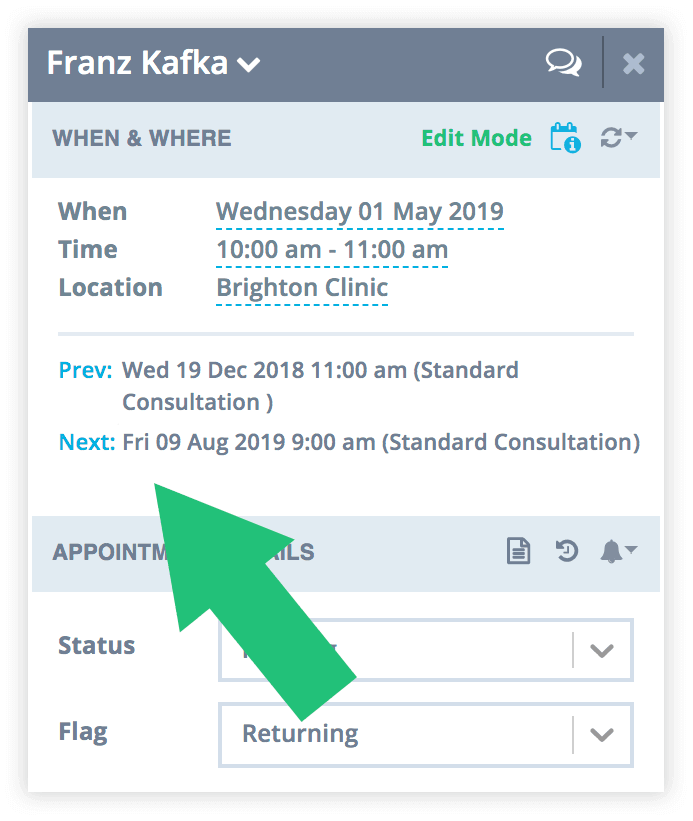Click the Franz Kafka client name
This screenshot has height=821, width=693.
(137, 63)
